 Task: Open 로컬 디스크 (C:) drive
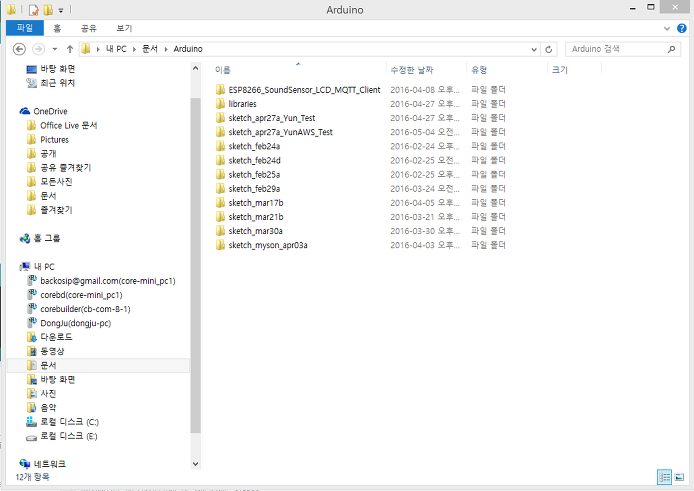(x=69, y=422)
